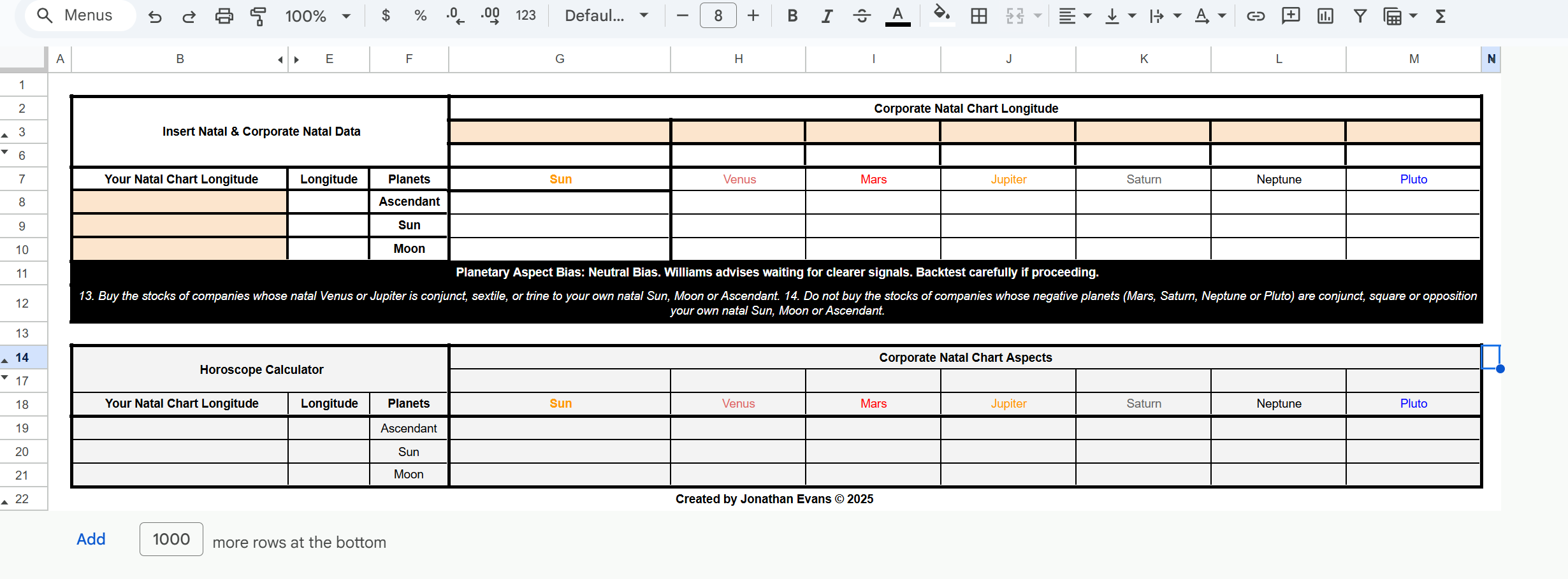Click the Undo arrow icon

click(154, 16)
